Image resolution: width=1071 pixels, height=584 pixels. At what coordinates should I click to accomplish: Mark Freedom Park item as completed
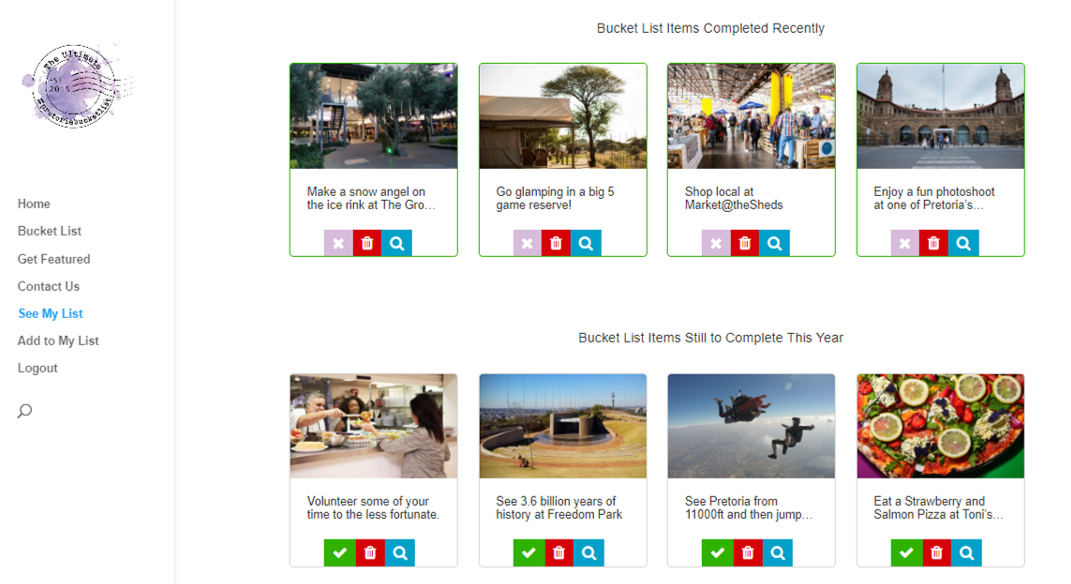pyautogui.click(x=529, y=553)
